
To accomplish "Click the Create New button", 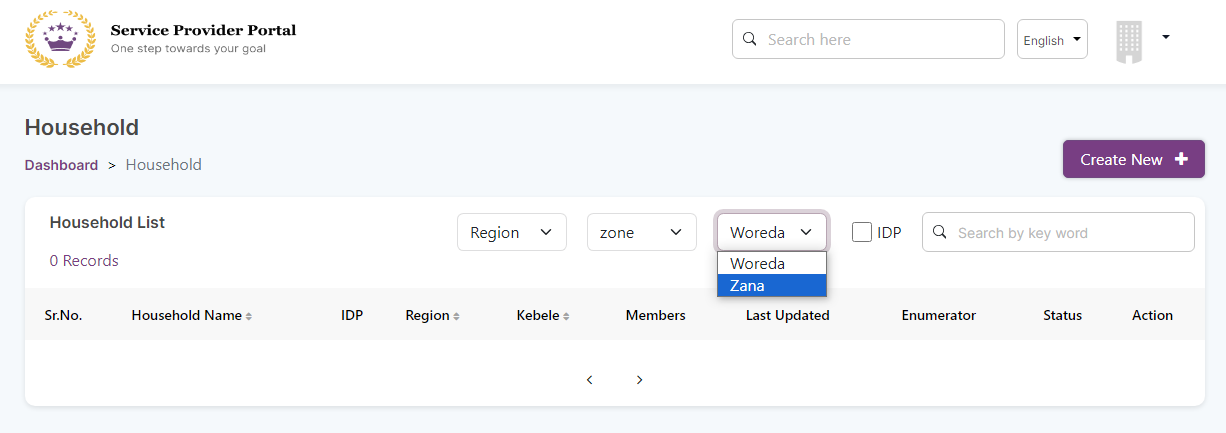I will pos(1133,159).
